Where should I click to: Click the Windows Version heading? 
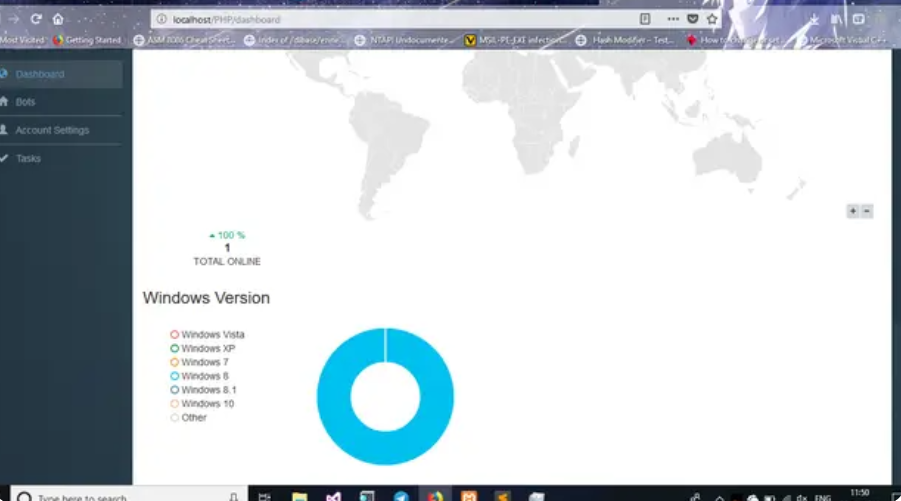point(206,298)
